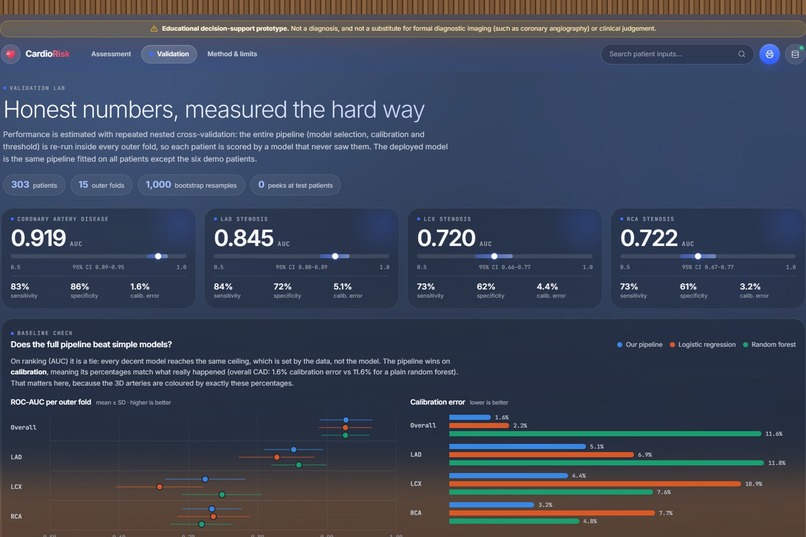Click the Honest numbers page heading

(214, 109)
